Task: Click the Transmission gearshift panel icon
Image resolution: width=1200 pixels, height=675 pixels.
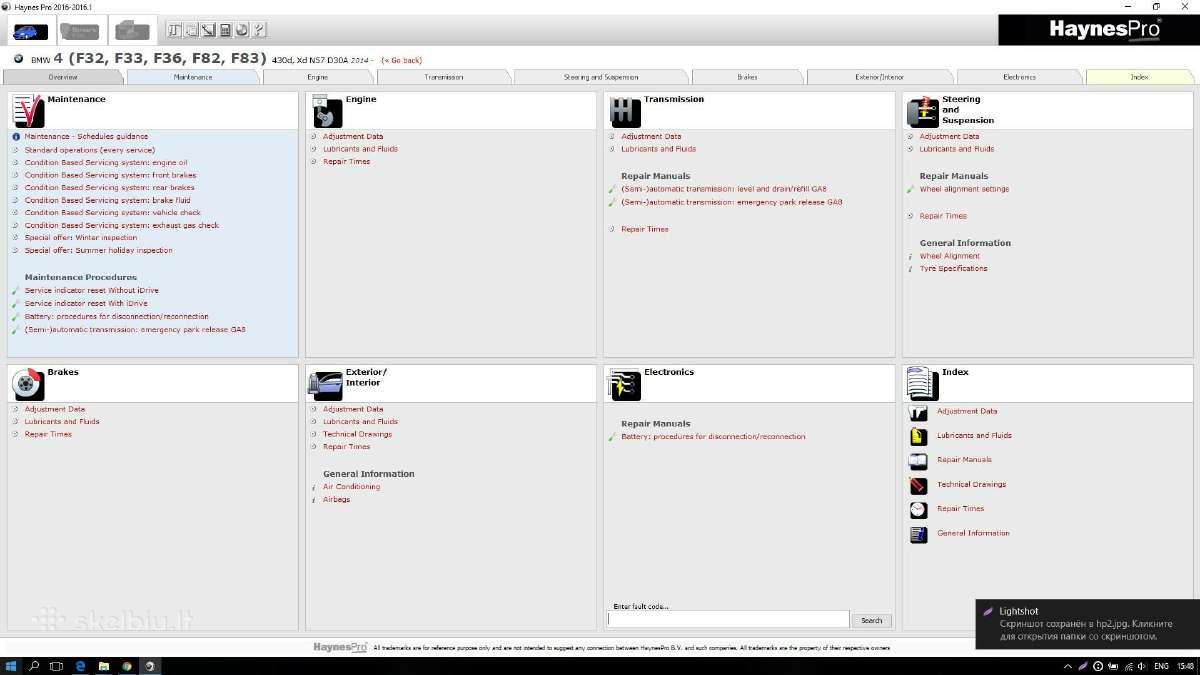Action: coord(625,110)
